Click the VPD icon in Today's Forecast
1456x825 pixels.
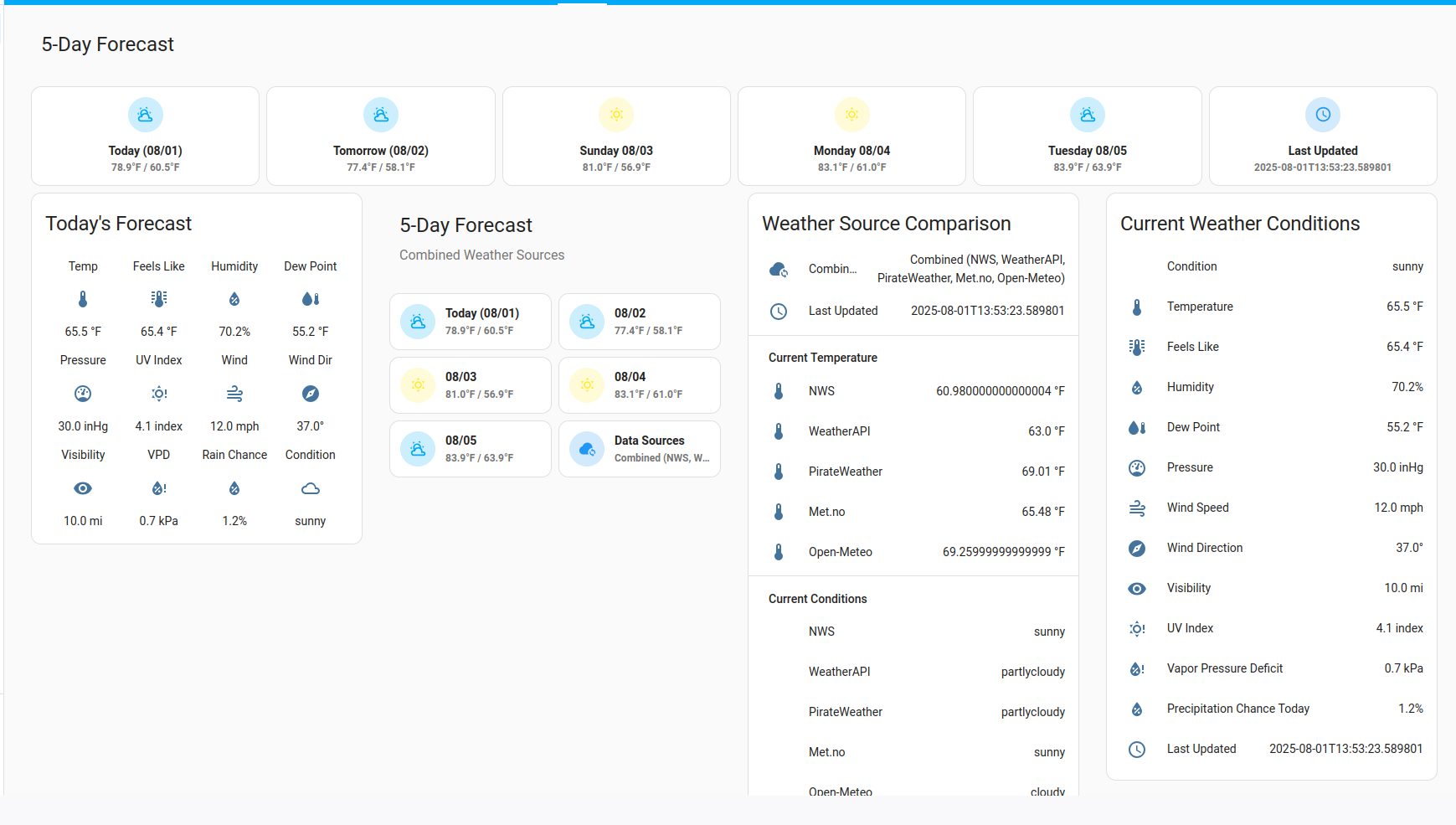pyautogui.click(x=159, y=488)
